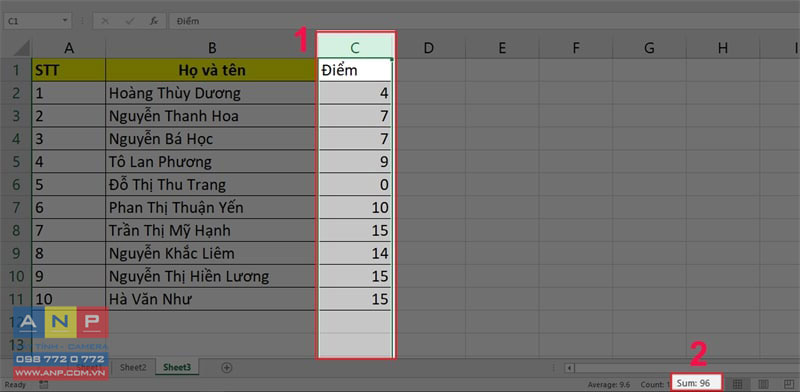The height and width of the screenshot is (392, 800).
Task: Click the Average: 9.6 status bar value
Action: tap(609, 384)
